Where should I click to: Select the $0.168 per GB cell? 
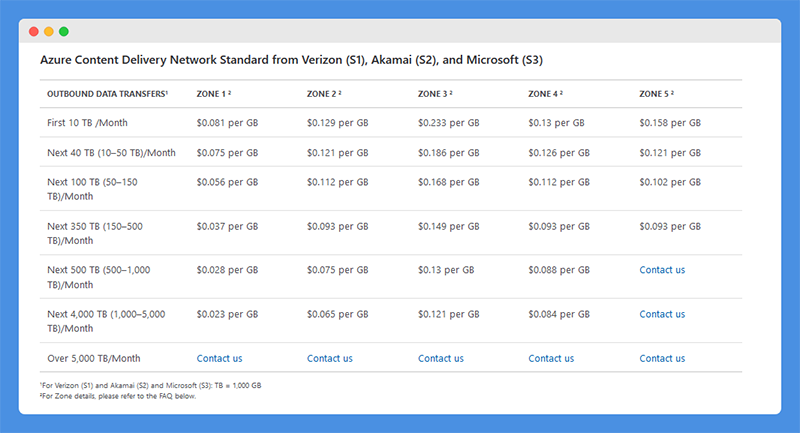448,182
